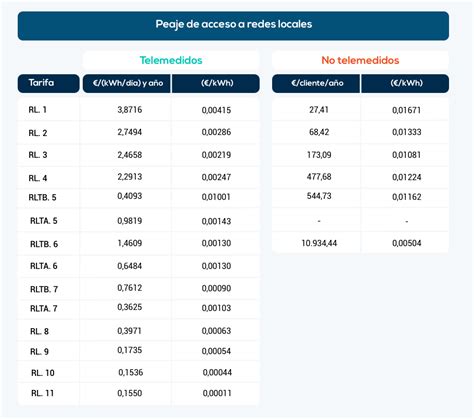The height and width of the screenshot is (419, 474).
Task: Select the 'RLTB. 6' tariff row label
Action: [44, 244]
